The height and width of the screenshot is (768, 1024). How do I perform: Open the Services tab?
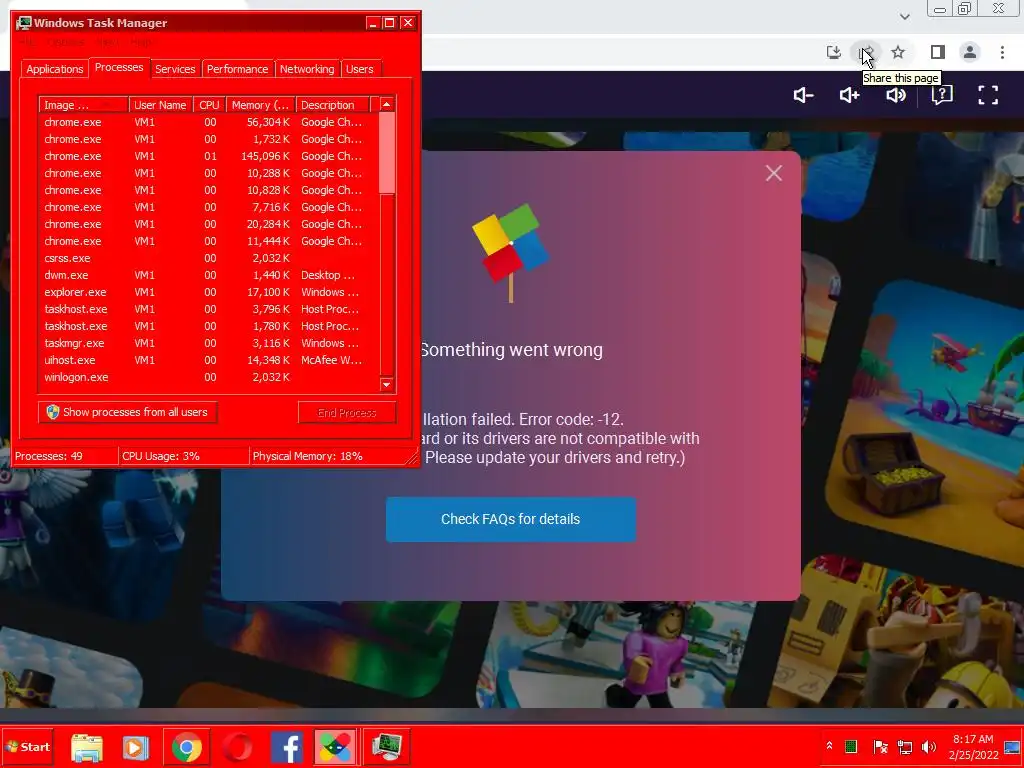[x=175, y=69]
